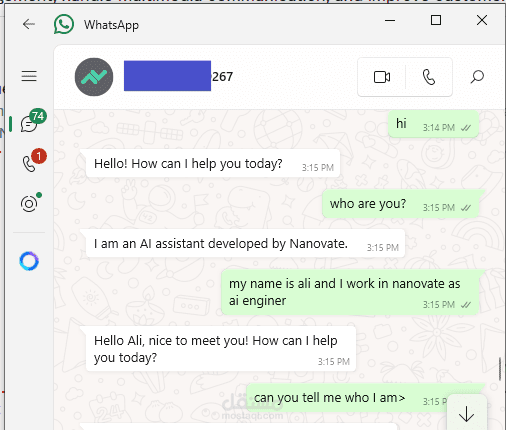Click the WhatsApp logo in the title bar
506x430 pixels.
pyautogui.click(x=64, y=24)
